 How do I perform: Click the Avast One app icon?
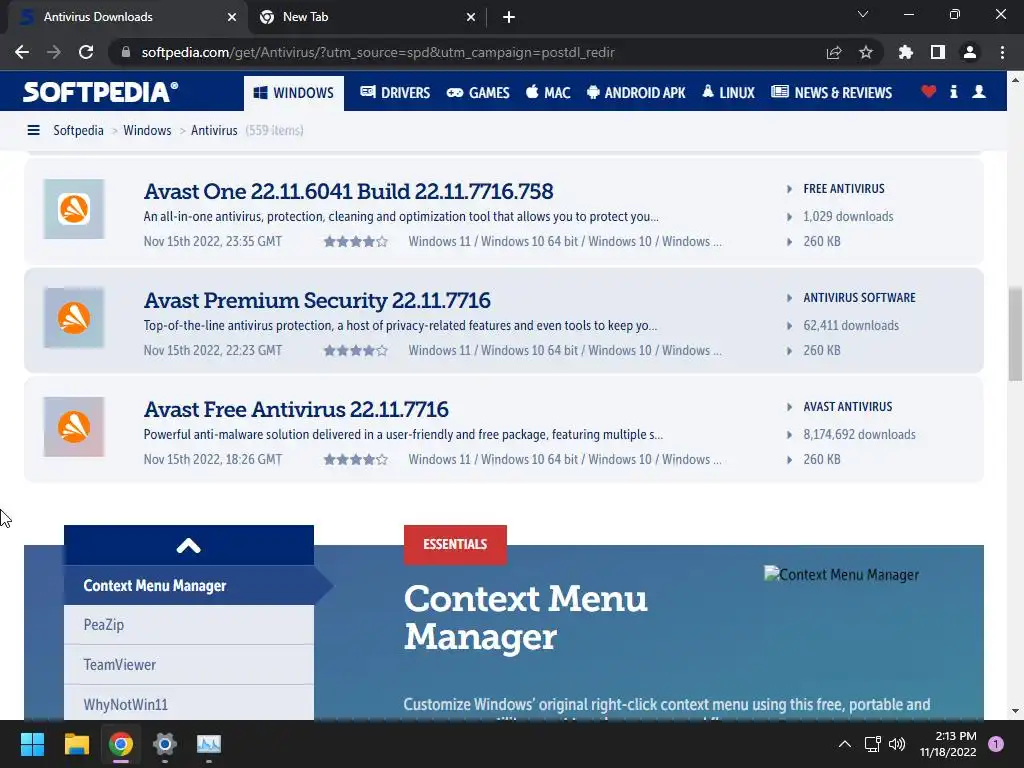tap(74, 209)
